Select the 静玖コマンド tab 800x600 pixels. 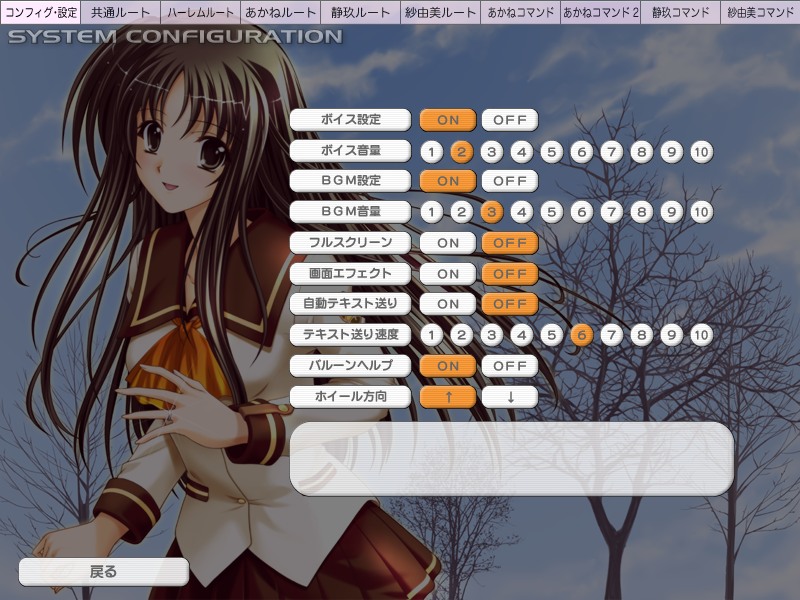pos(681,12)
